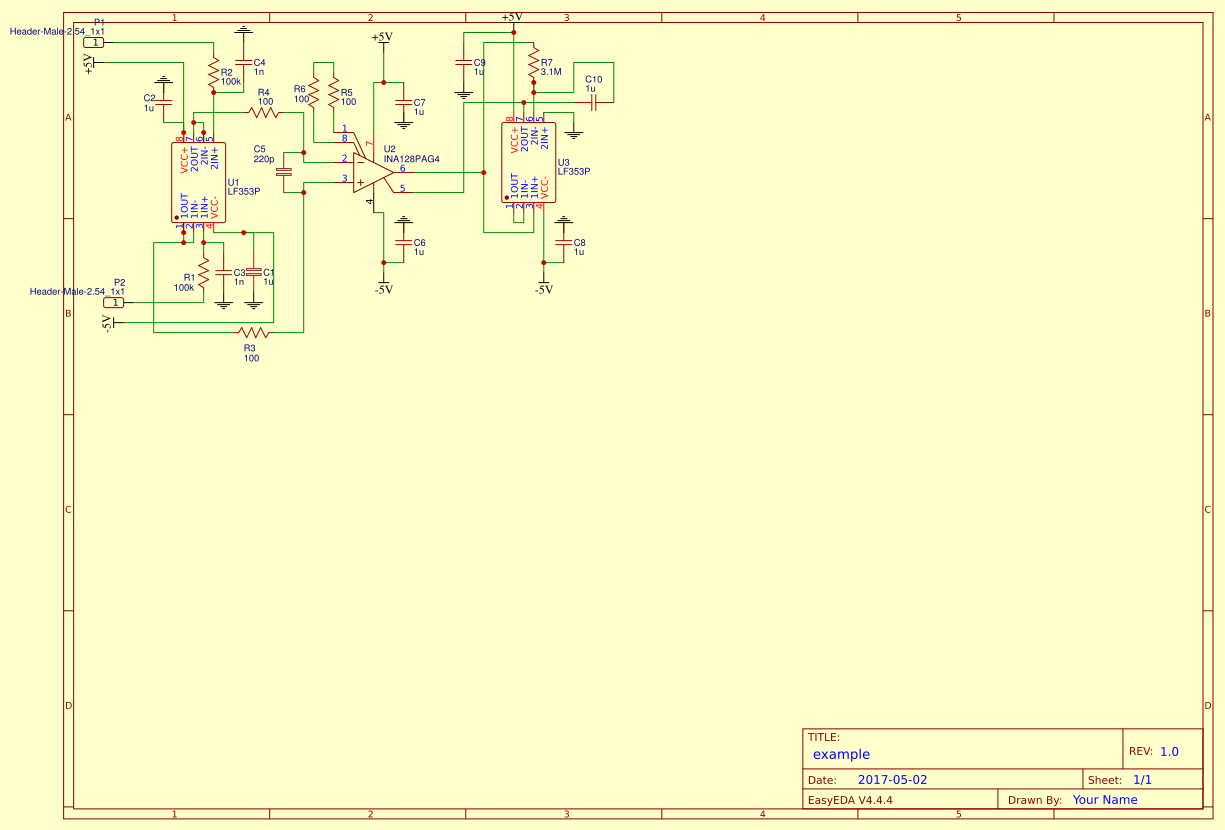
Task: Click the 3.1M value text
Action: [x=551, y=72]
